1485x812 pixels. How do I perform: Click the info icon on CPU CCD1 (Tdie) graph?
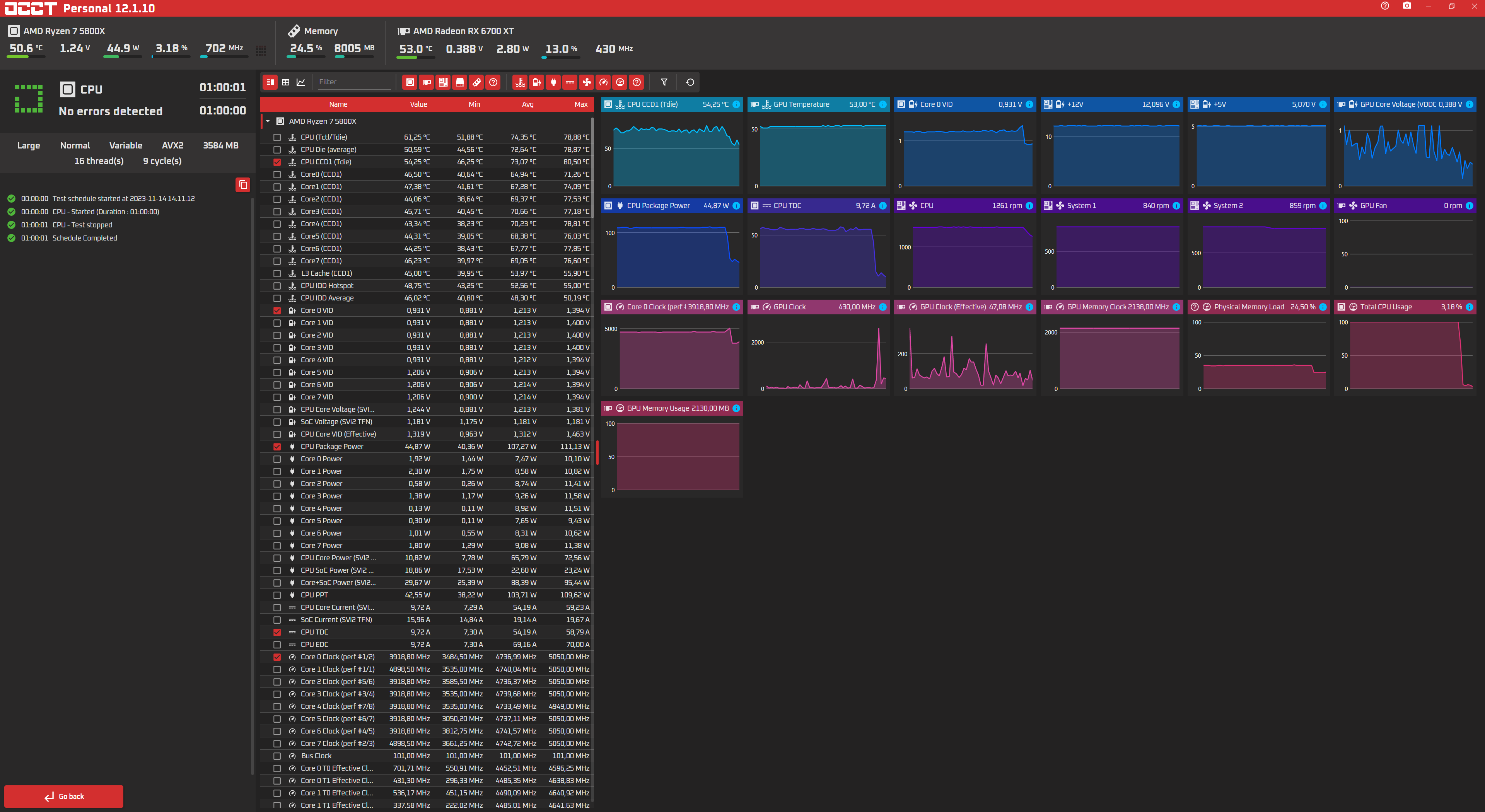736,104
